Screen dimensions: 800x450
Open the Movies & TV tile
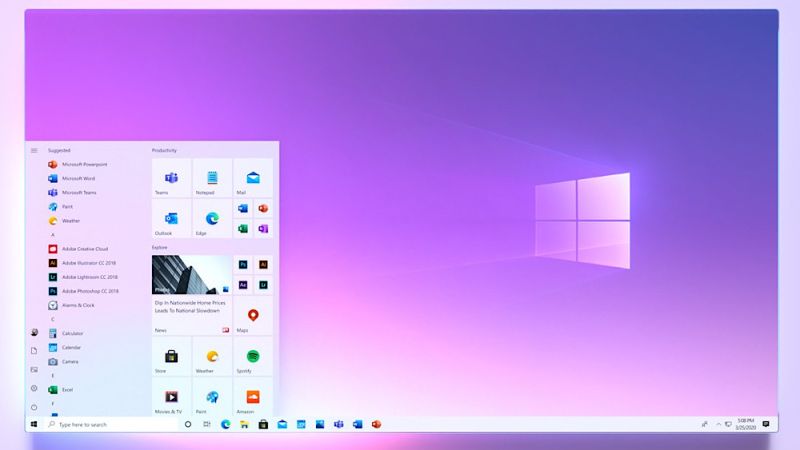click(171, 396)
